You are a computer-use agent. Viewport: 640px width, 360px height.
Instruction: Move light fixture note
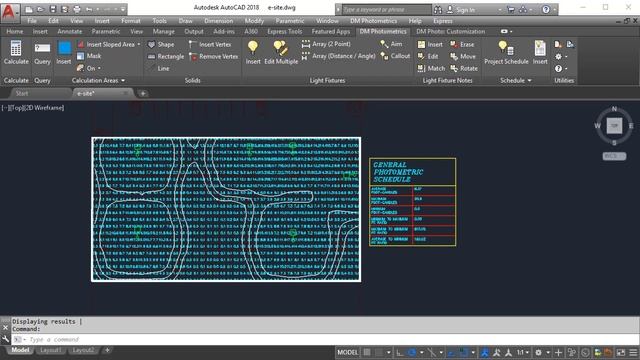pyautogui.click(x=463, y=56)
